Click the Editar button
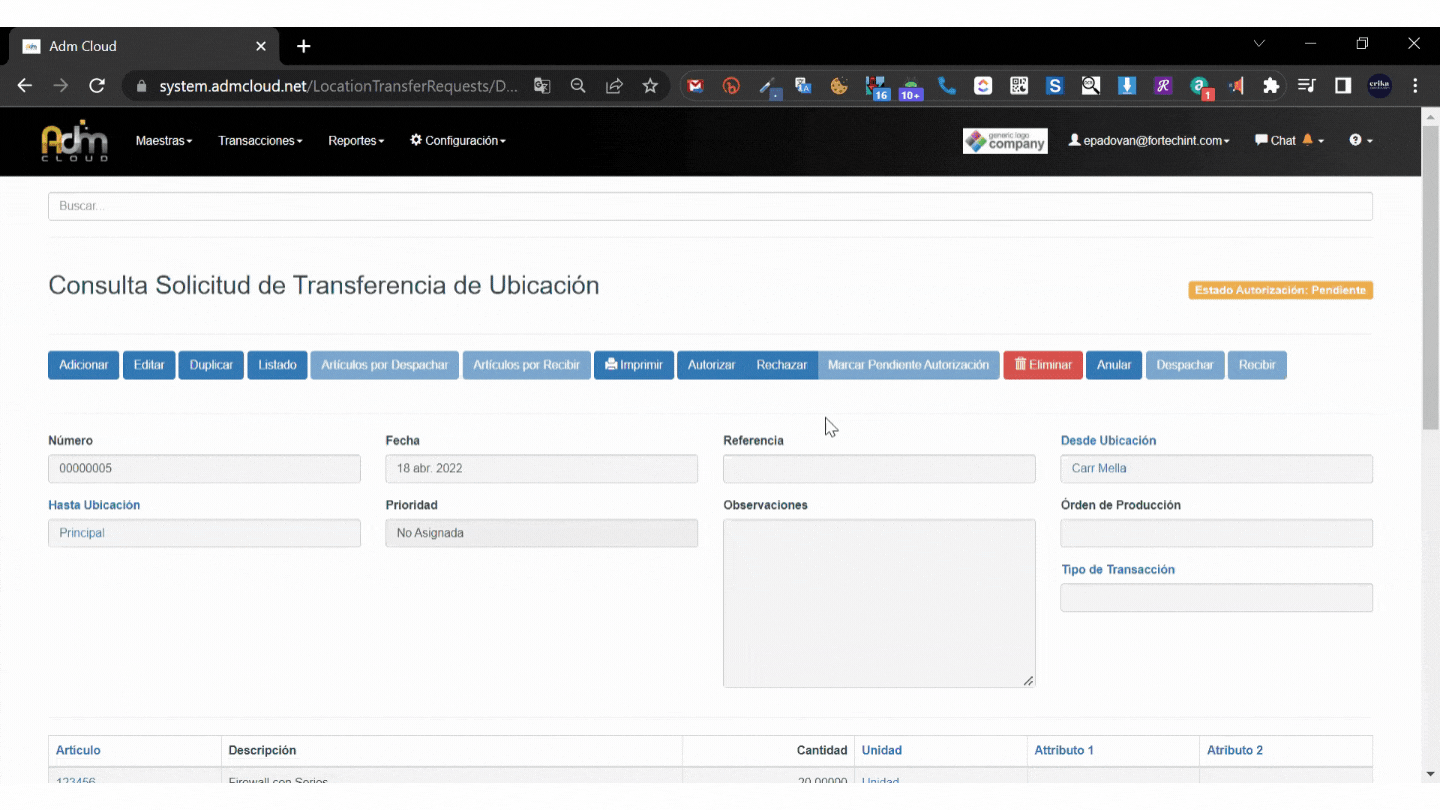The width and height of the screenshot is (1440, 810). (149, 365)
